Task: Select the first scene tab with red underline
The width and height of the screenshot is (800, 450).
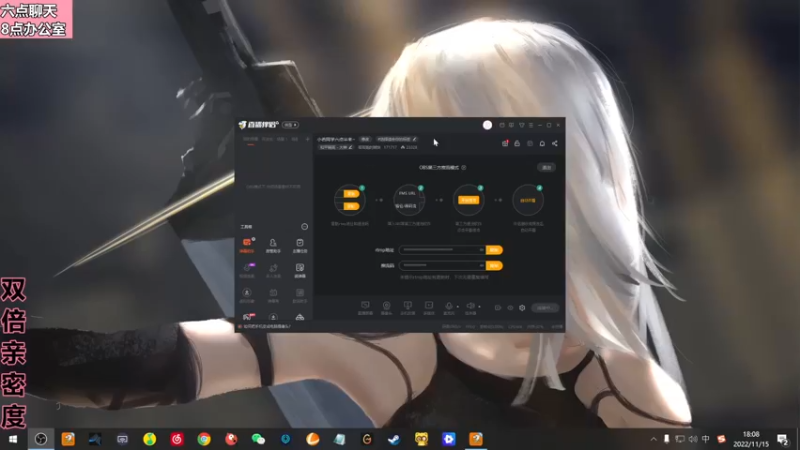Action: 251,139
